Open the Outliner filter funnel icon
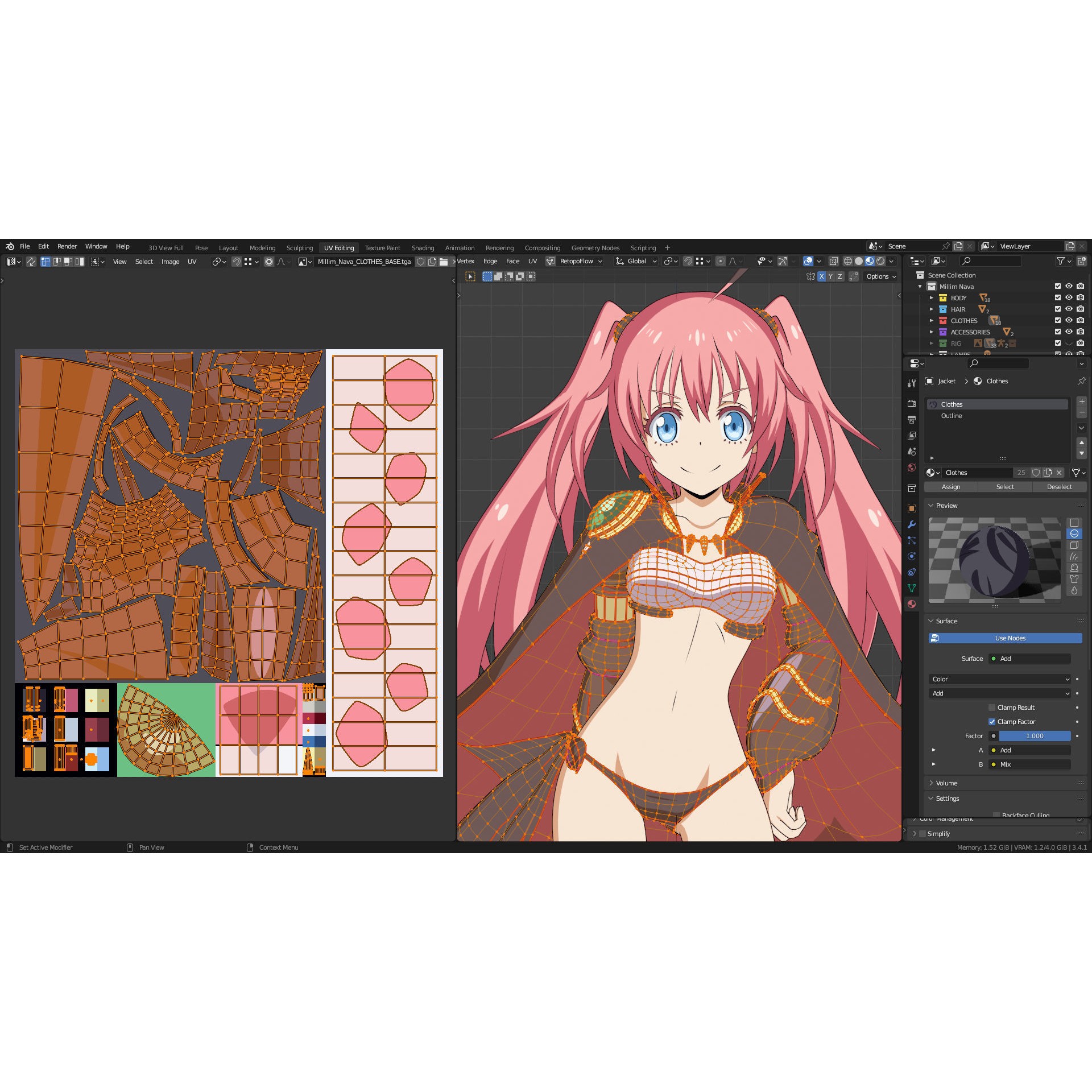1092x1092 pixels. coord(1062,261)
